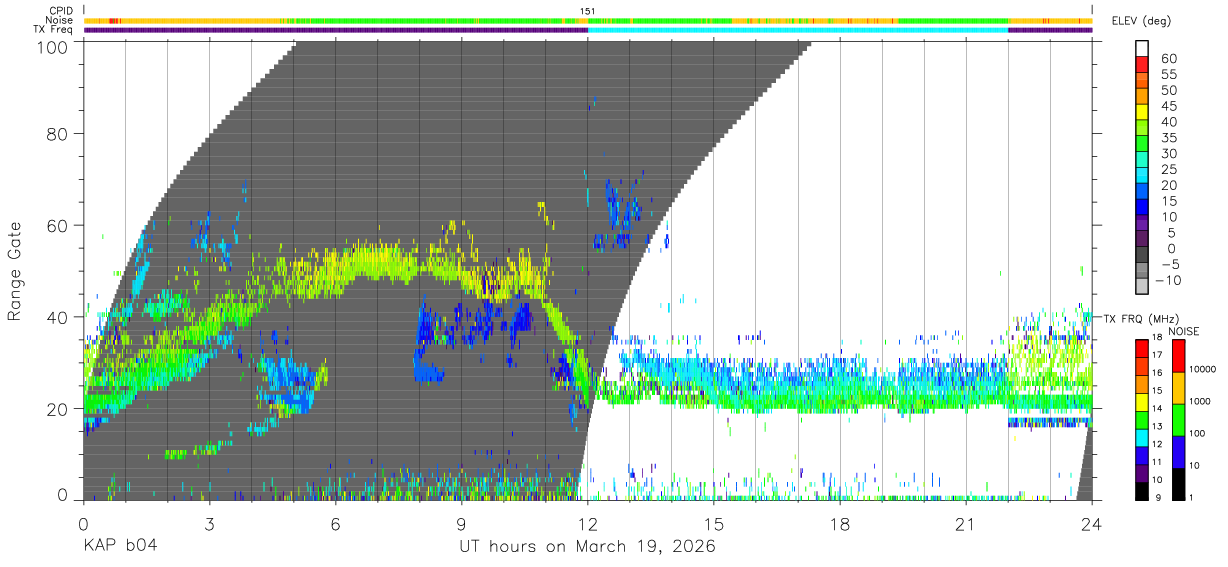Screen dimensions: 1228x567
Task: Click the elevation colorbar label '60'
Action: 1168,59
